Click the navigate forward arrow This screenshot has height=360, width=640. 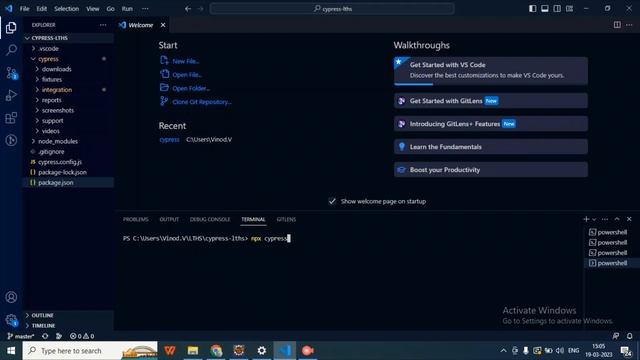(x=200, y=9)
